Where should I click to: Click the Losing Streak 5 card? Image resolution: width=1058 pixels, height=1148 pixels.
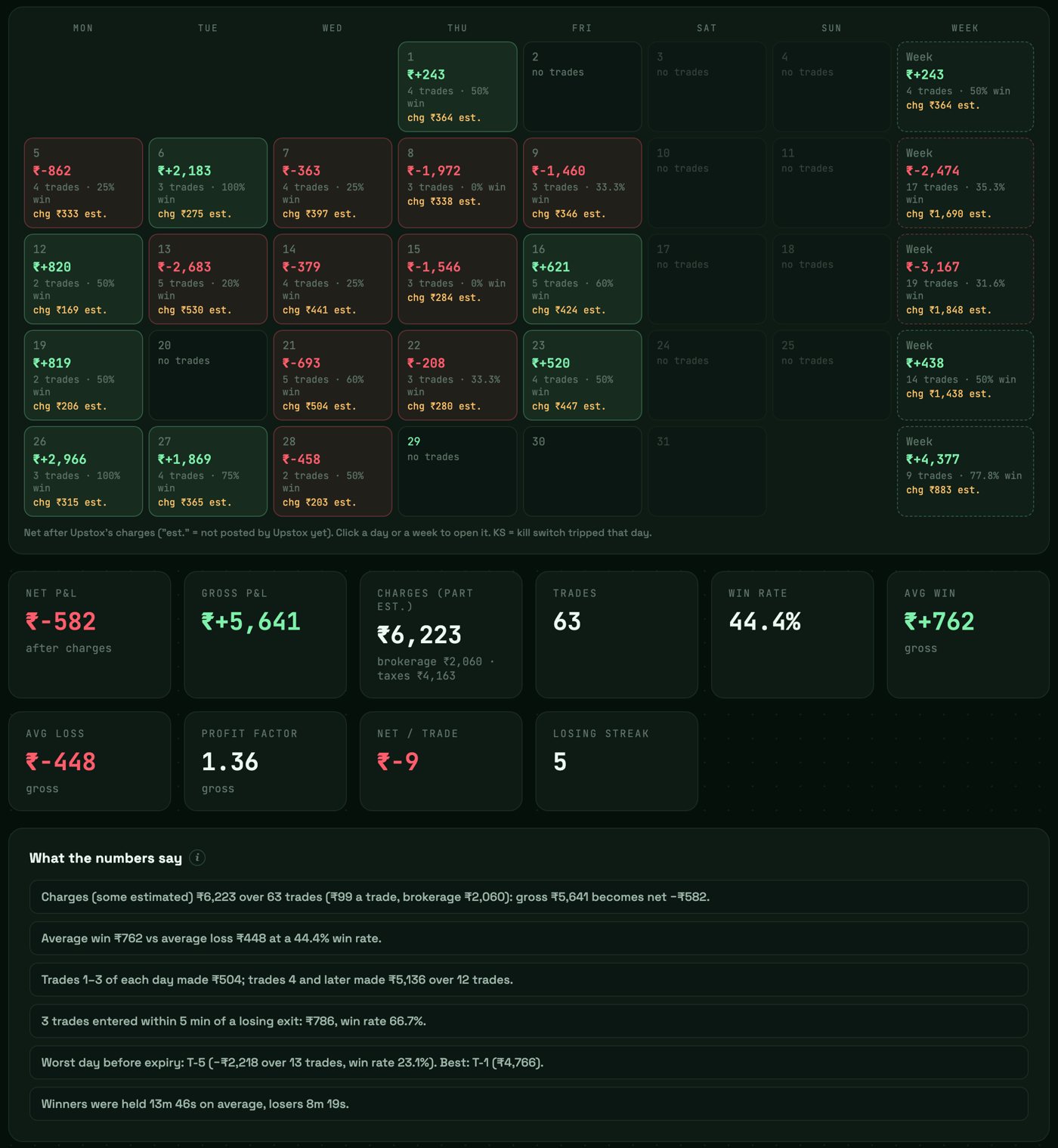617,761
